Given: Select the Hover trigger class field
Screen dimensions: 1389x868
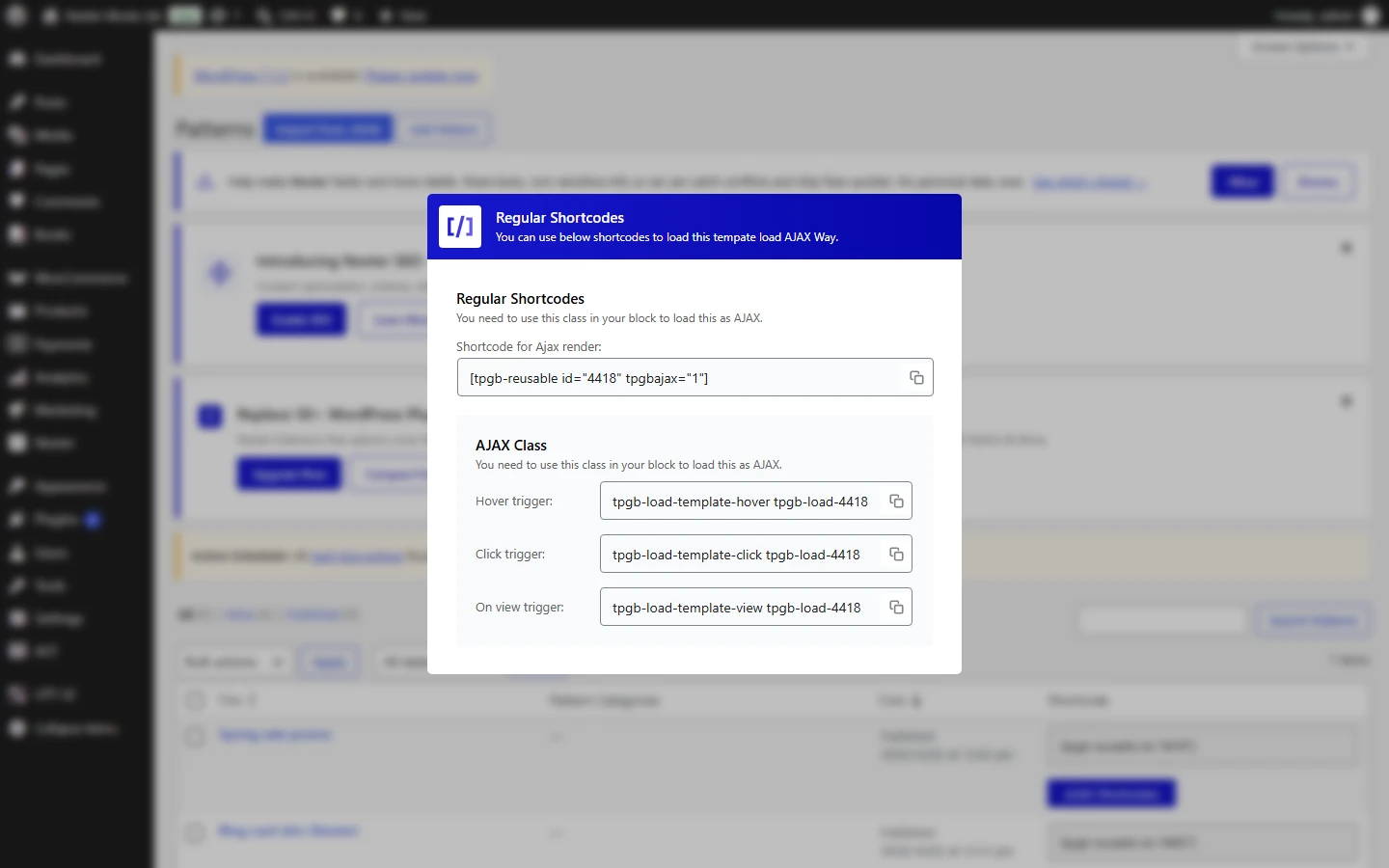Looking at the screenshot, I should (755, 502).
